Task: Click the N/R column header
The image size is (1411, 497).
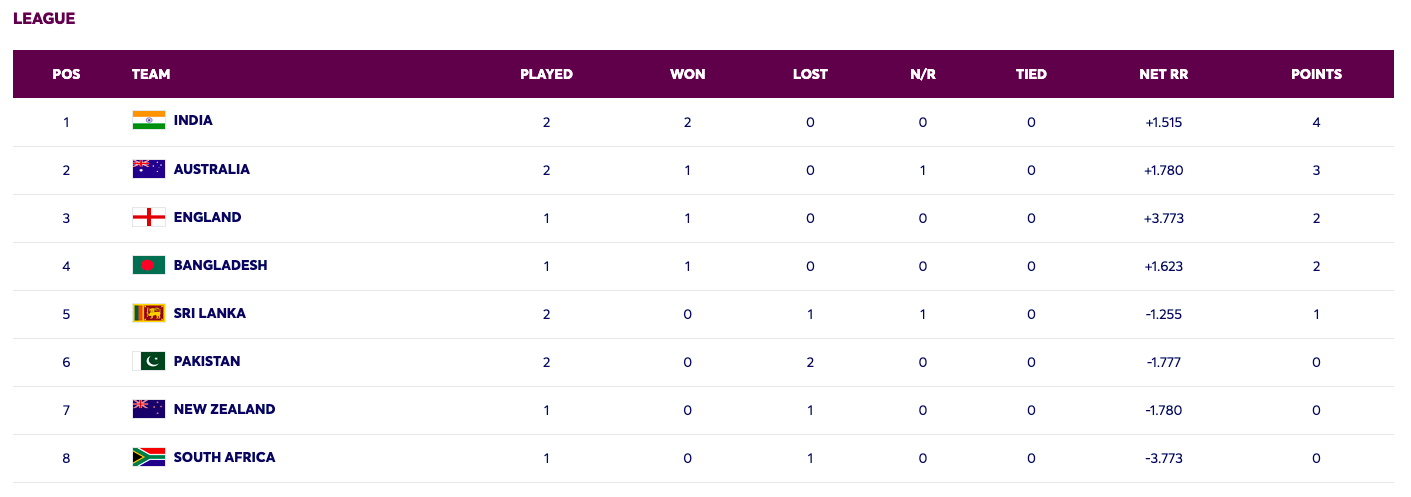Action: (922, 74)
